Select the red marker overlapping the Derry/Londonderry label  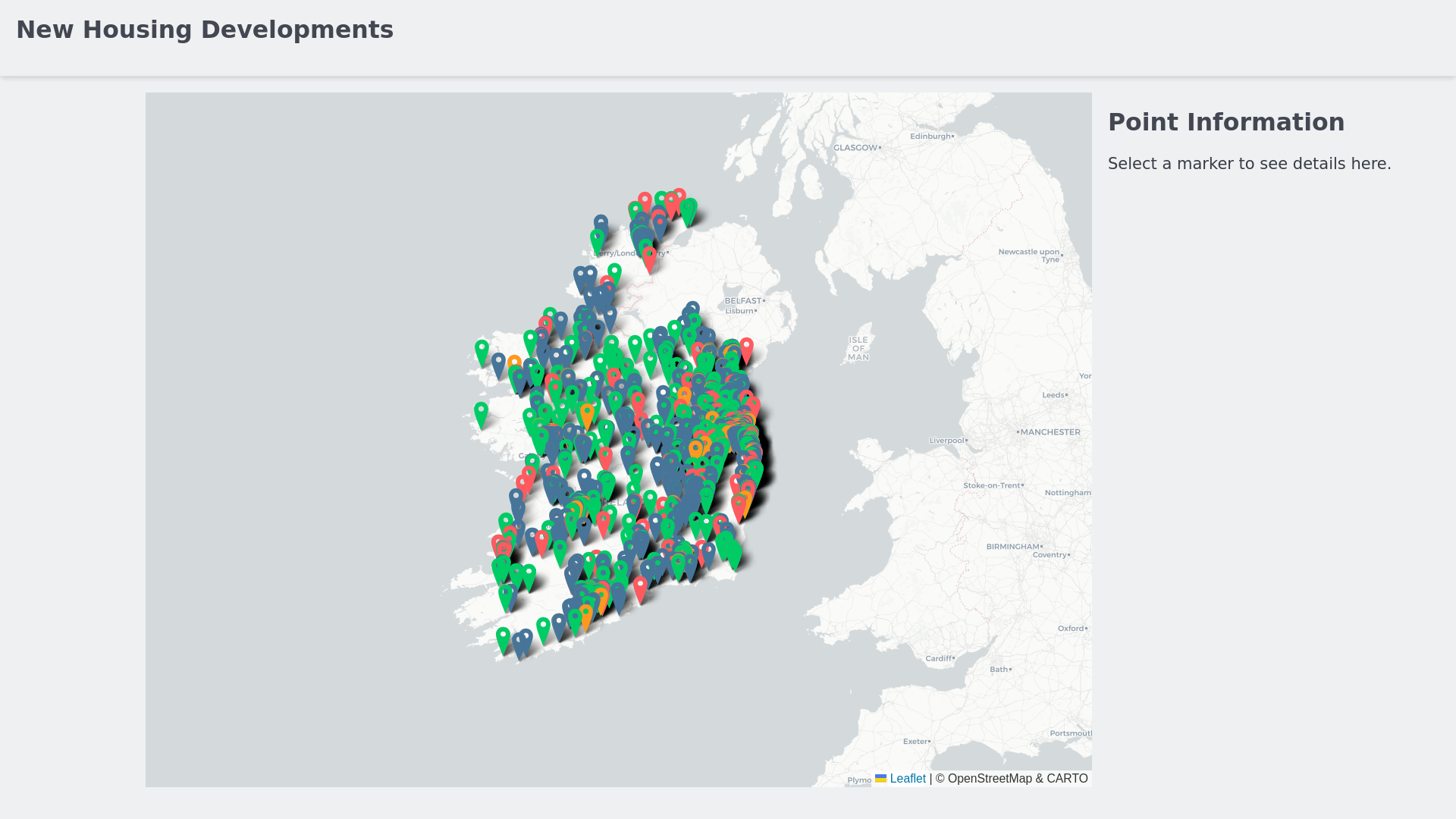[649, 256]
